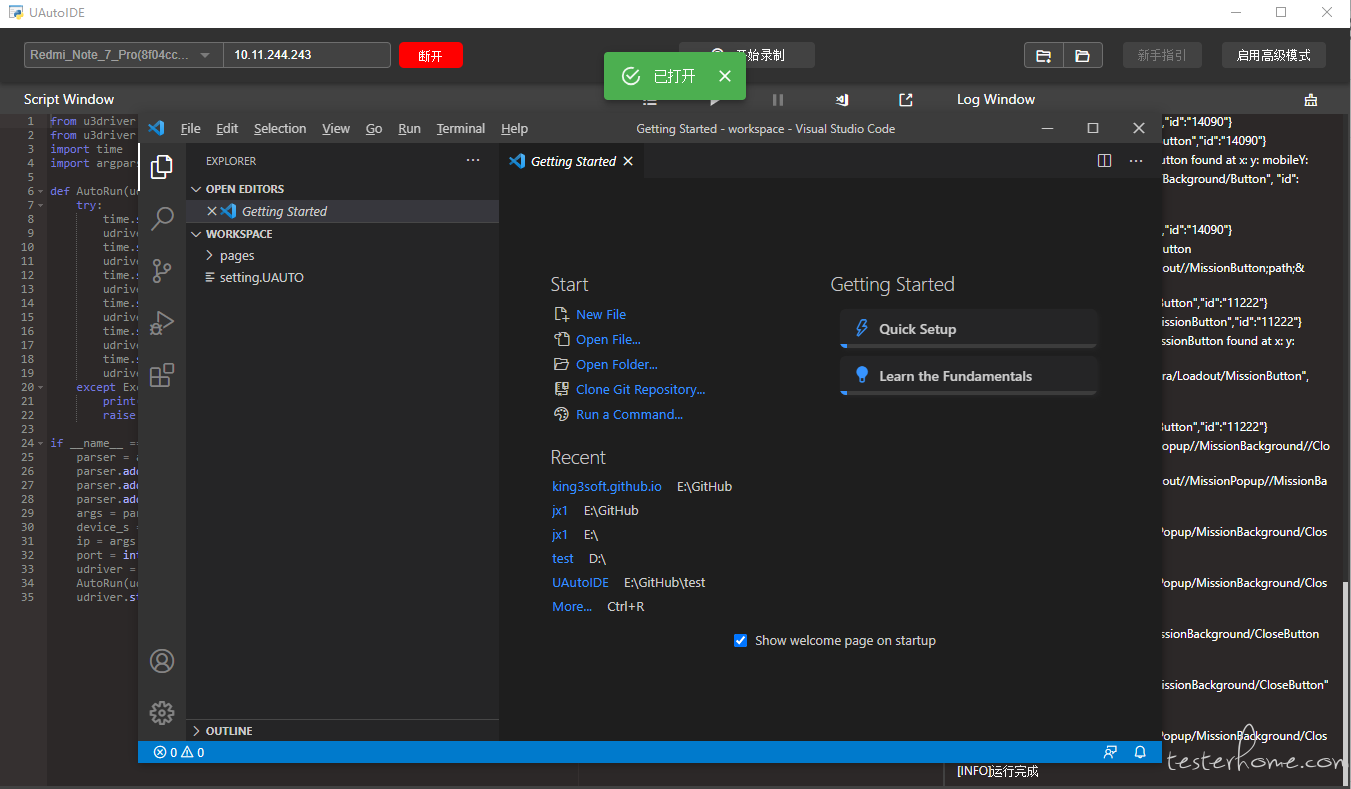This screenshot has width=1351, height=789.
Task: Click the 启用高级模式 button
Action: (x=1273, y=55)
